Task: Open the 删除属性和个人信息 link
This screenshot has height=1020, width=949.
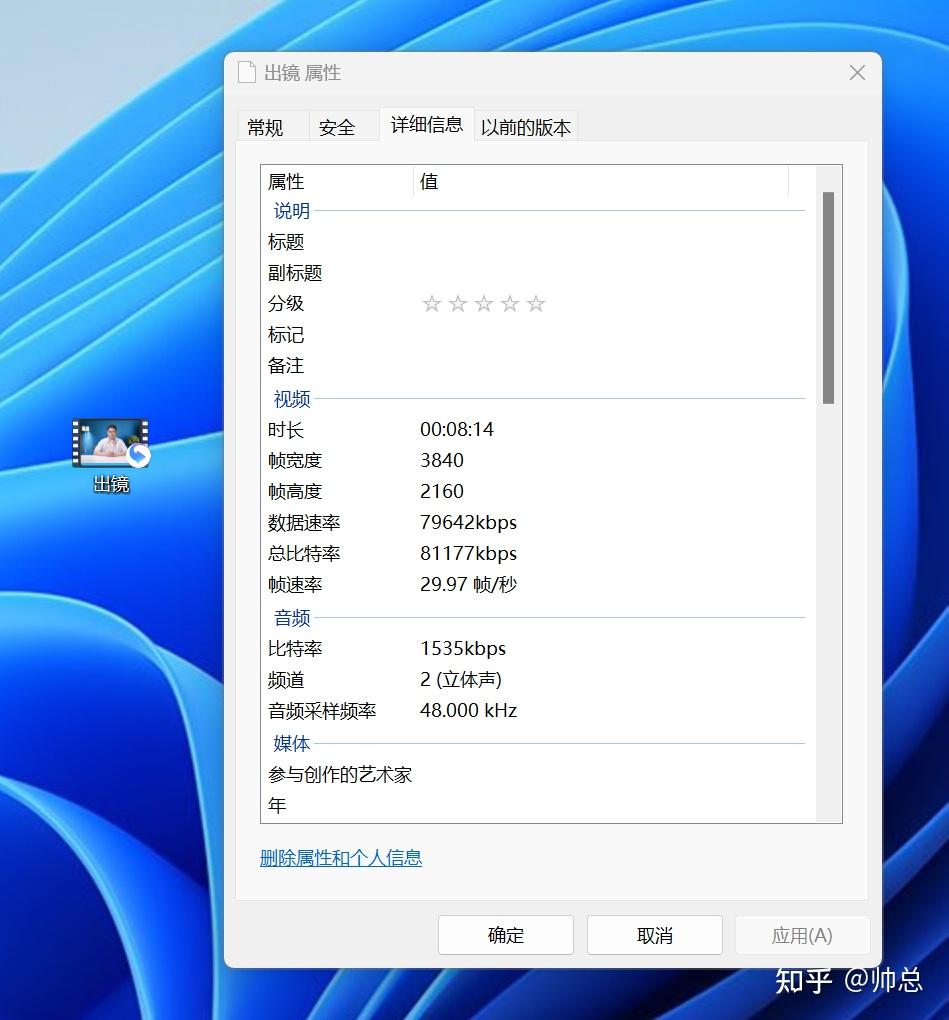Action: (342, 858)
